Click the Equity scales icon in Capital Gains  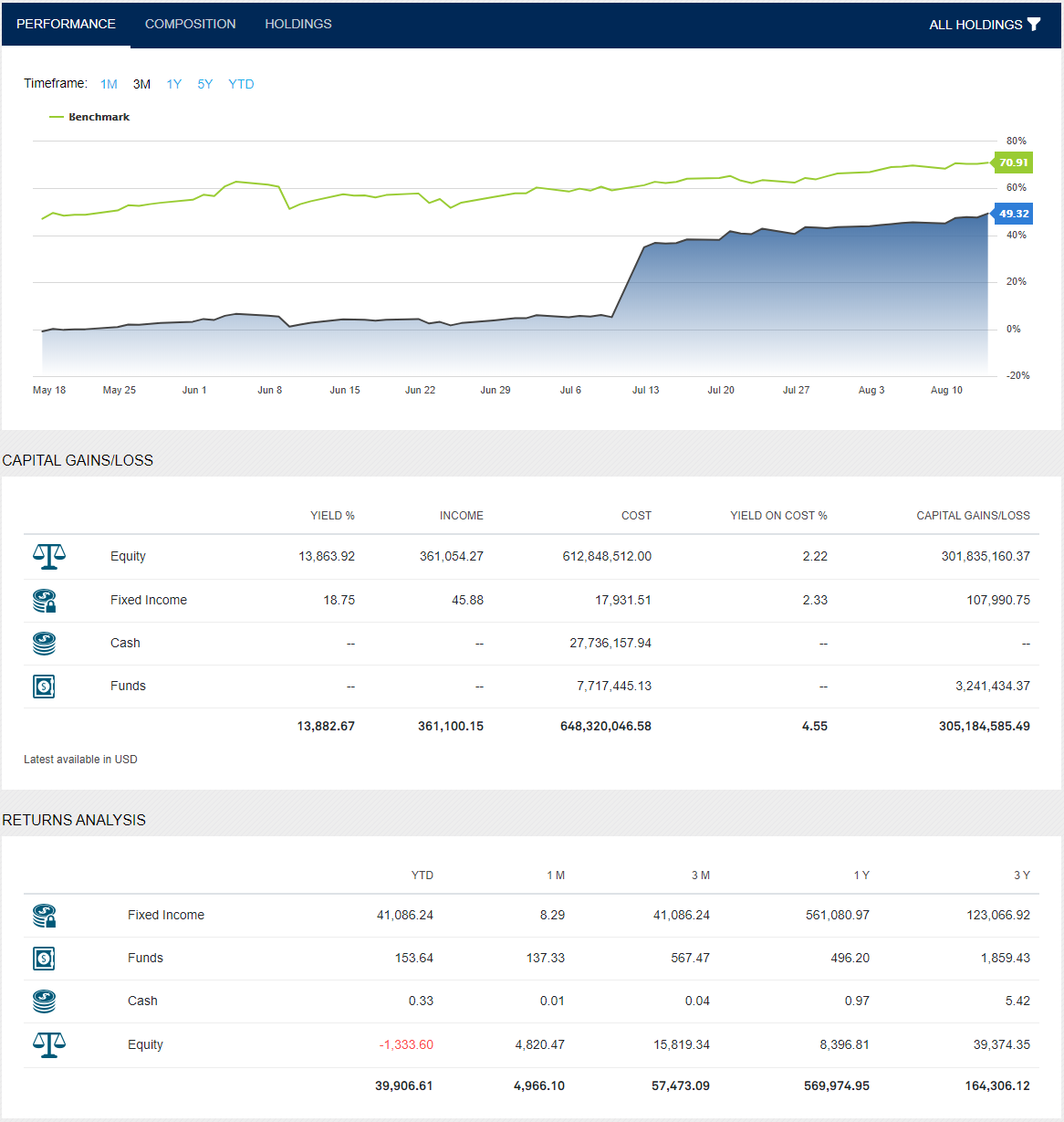click(48, 556)
